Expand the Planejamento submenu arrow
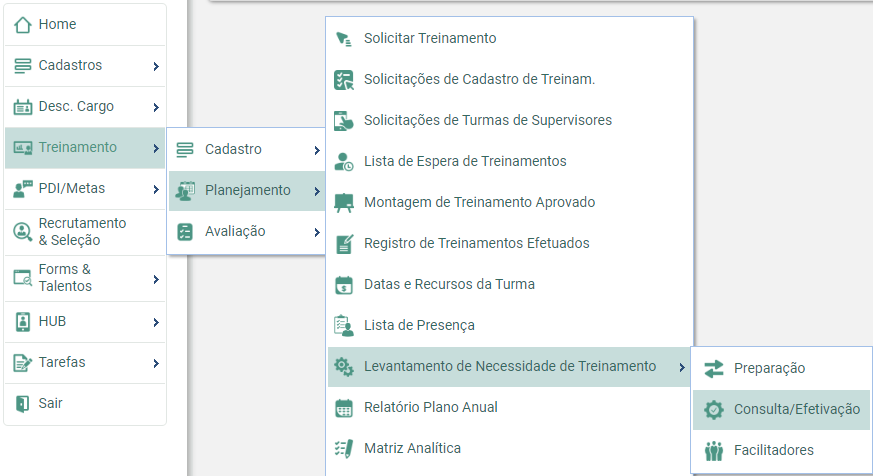 317,192
